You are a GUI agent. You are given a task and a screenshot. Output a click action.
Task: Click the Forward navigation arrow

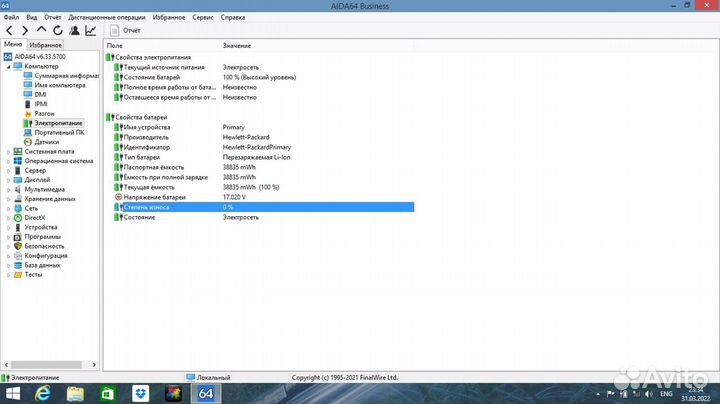pos(26,31)
